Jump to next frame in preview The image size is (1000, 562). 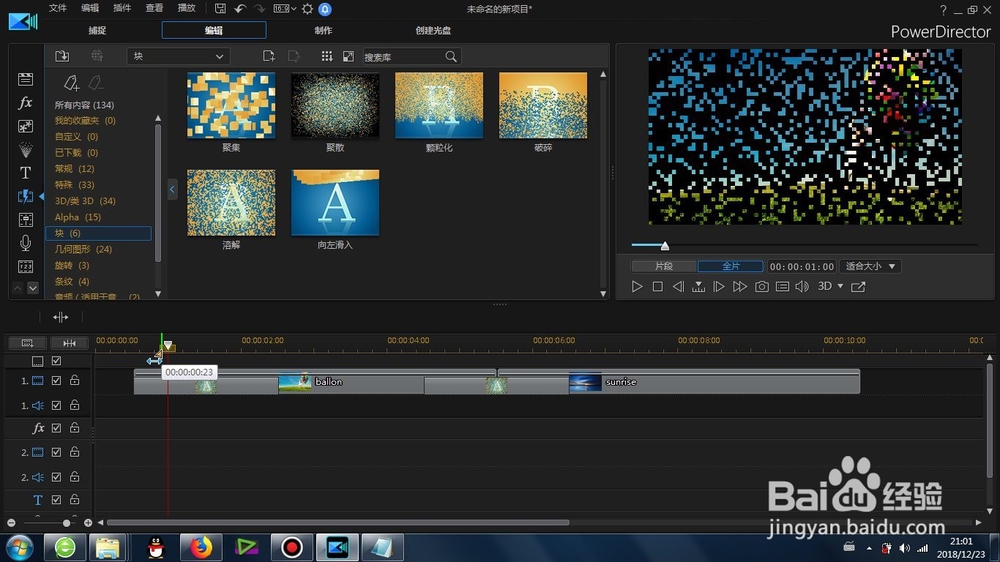pyautogui.click(x=719, y=286)
